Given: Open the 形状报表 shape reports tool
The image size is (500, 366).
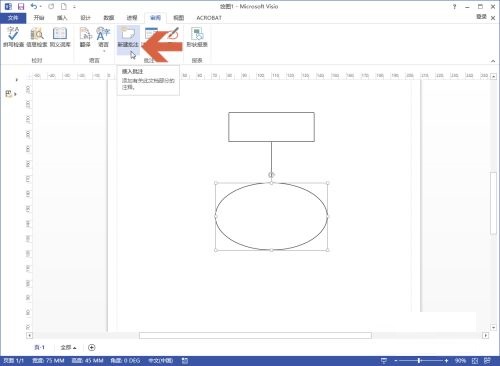Looking at the screenshot, I should tap(197, 37).
